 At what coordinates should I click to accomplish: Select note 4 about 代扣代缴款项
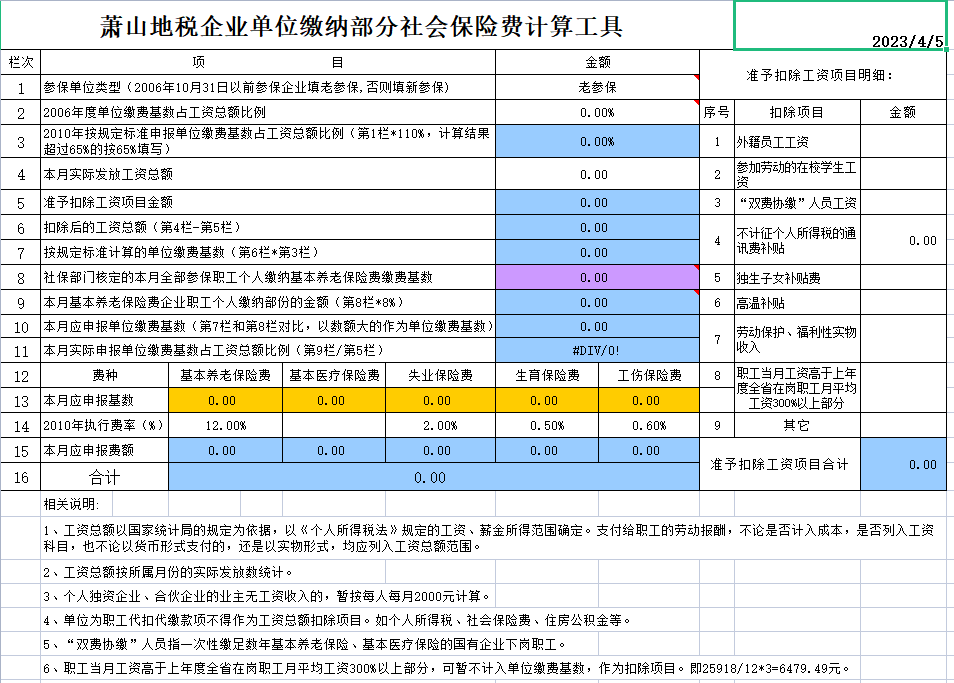338,620
